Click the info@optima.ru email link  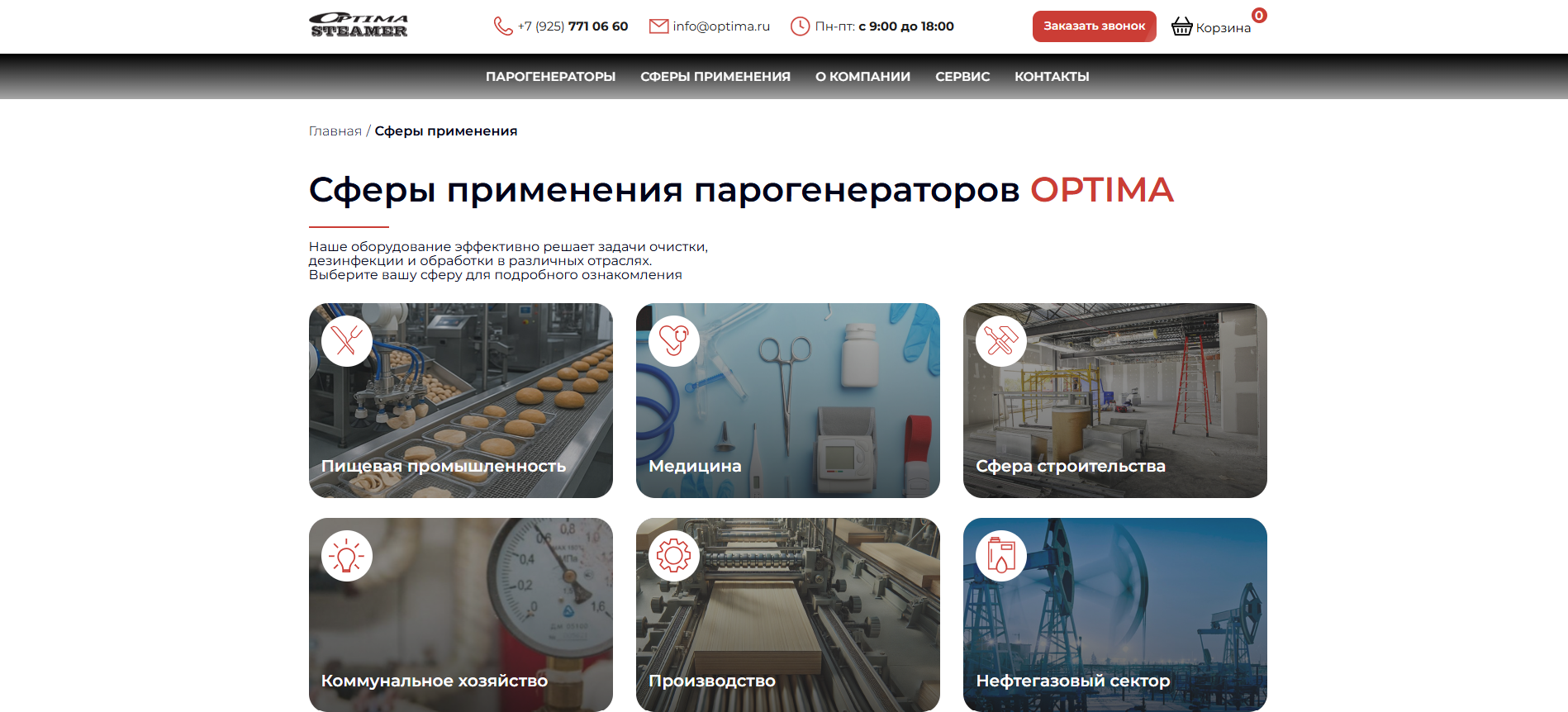[x=720, y=26]
